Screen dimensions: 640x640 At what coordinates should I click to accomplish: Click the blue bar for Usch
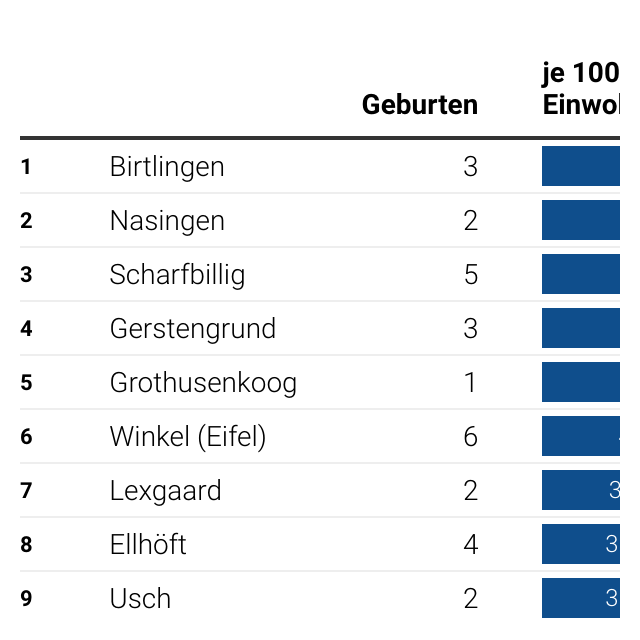tap(581, 599)
